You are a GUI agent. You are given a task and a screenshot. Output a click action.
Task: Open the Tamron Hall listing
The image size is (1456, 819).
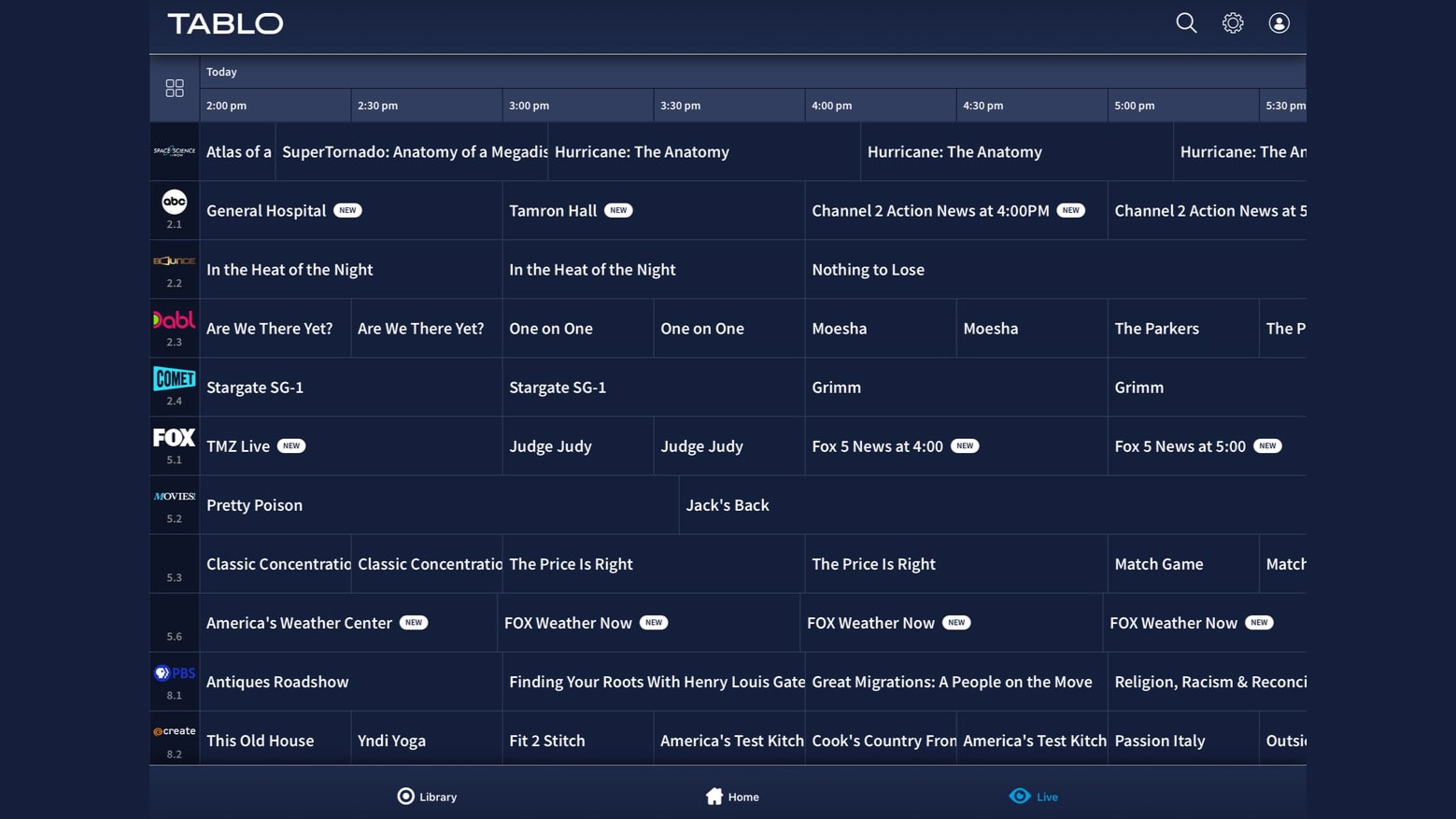click(x=553, y=211)
